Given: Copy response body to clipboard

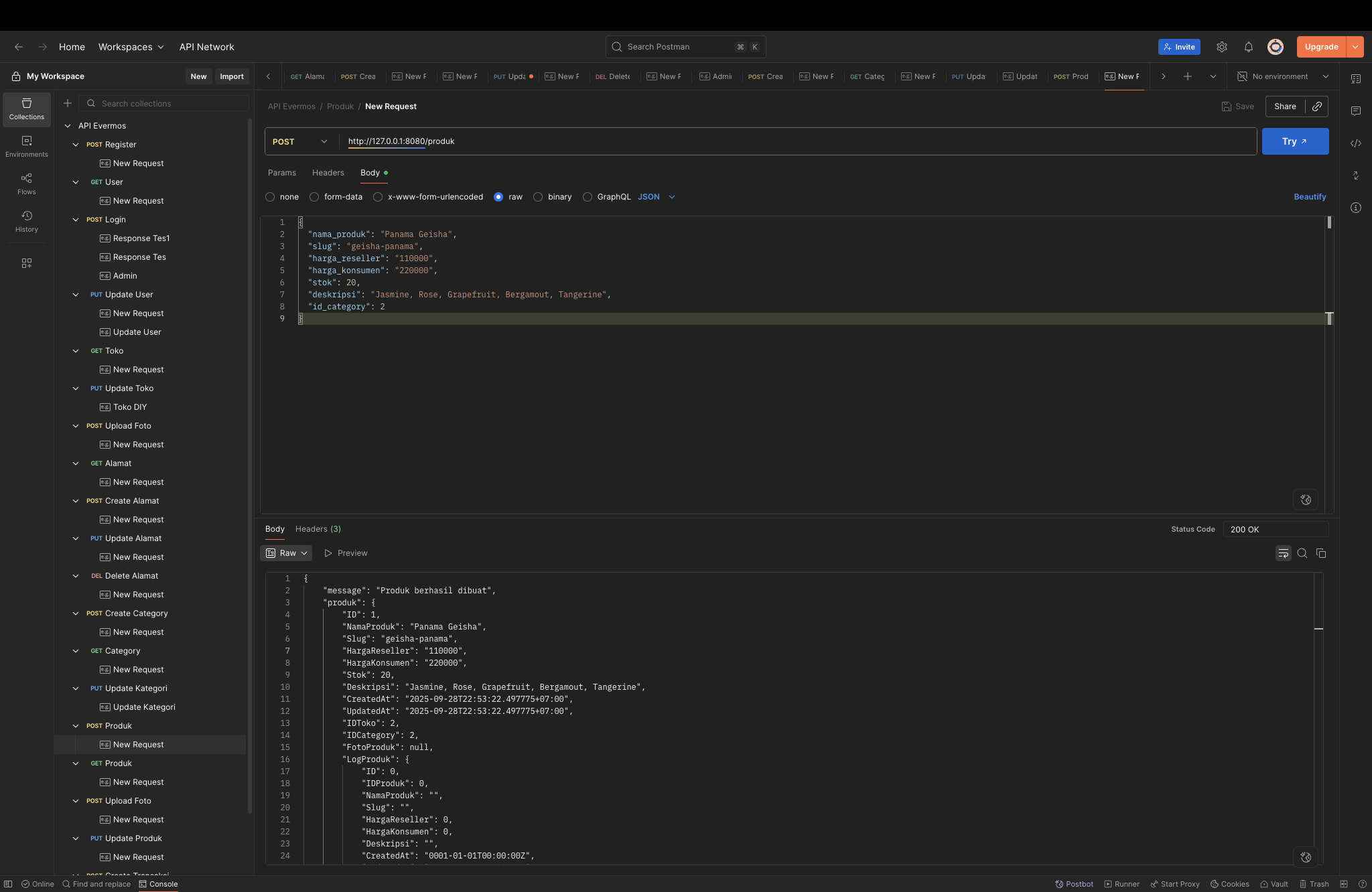Looking at the screenshot, I should click(x=1320, y=553).
